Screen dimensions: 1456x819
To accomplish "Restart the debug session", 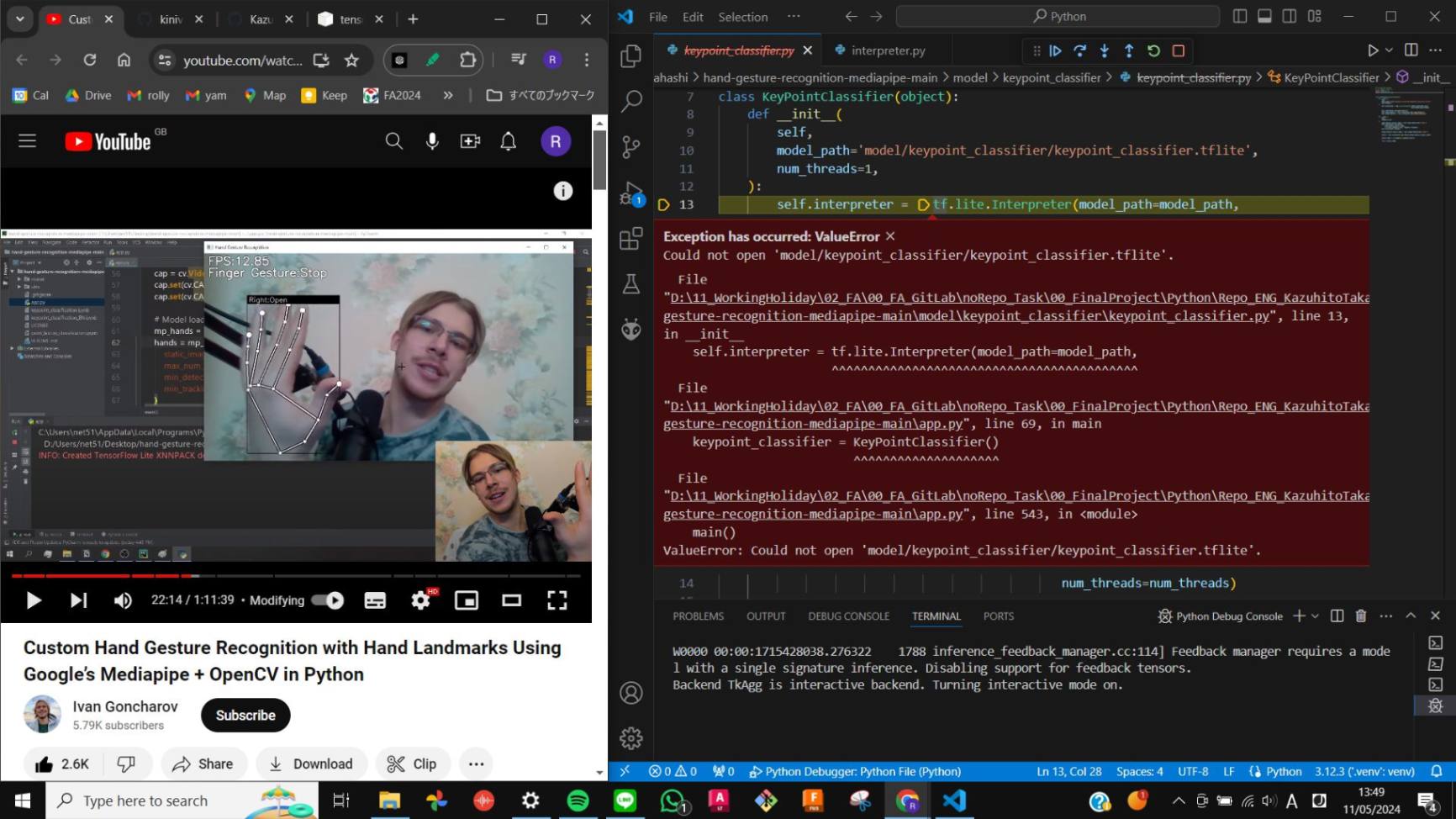I will pyautogui.click(x=1153, y=50).
